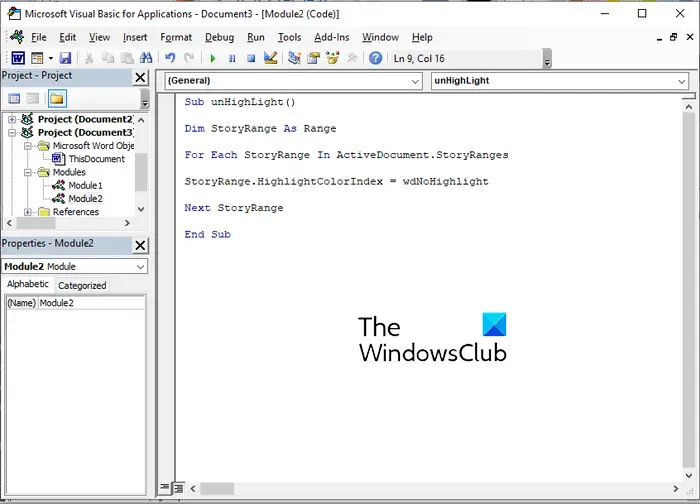Open Toolbar Options overflow arrow
The width and height of the screenshot is (700, 504).
point(547,59)
